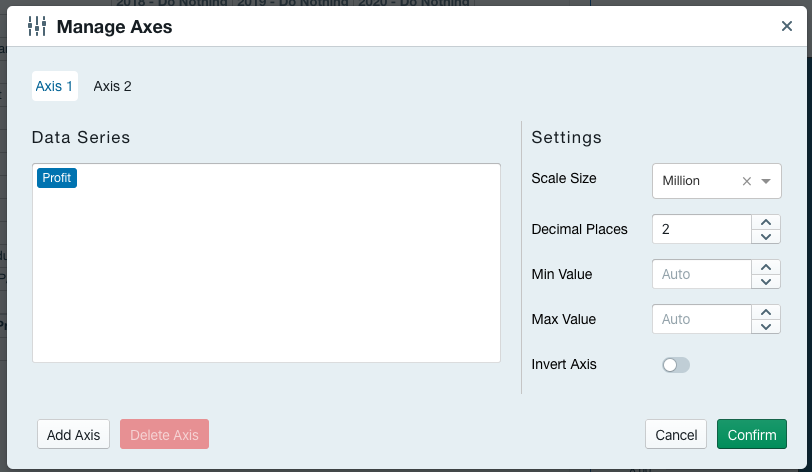Viewport: 812px width, 472px height.
Task: Decrease Decimal Places with down arrow
Action: (x=765, y=237)
